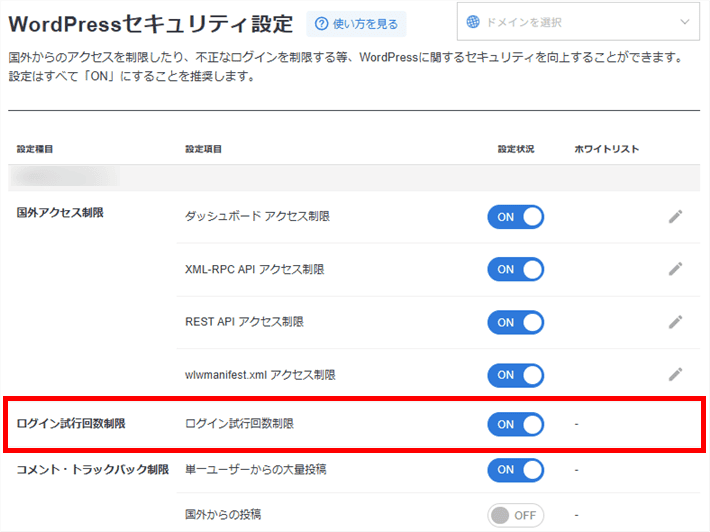Open the ドメインを選択 dropdown

578,22
